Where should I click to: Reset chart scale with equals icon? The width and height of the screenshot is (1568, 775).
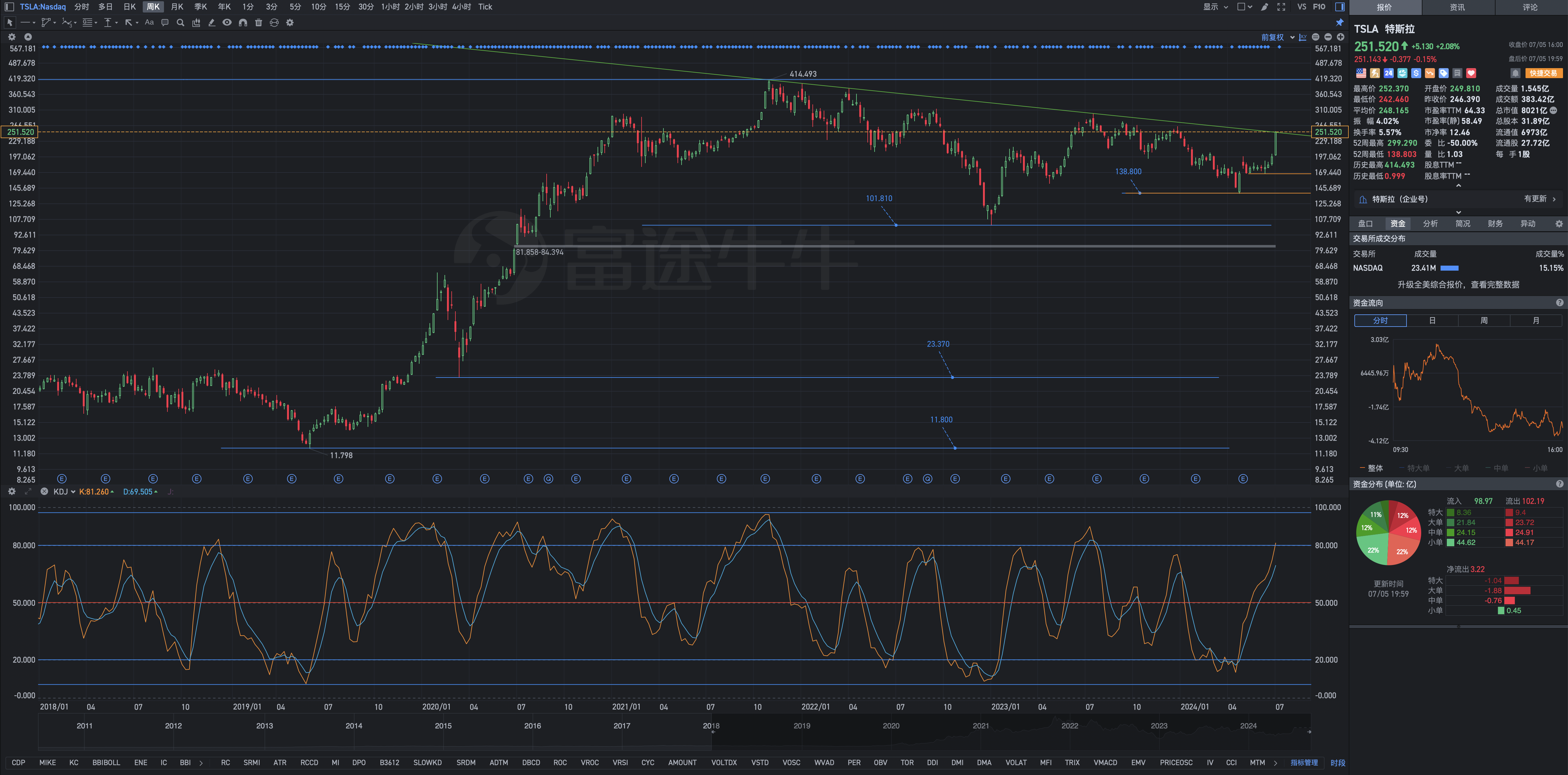[1316, 37]
